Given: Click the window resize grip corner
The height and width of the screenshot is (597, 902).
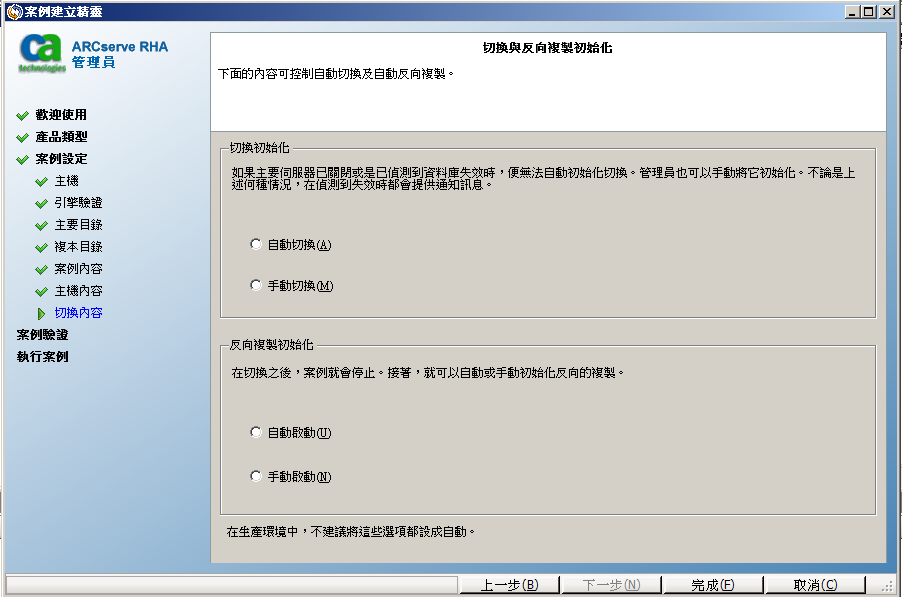Looking at the screenshot, I should click(x=887, y=586).
